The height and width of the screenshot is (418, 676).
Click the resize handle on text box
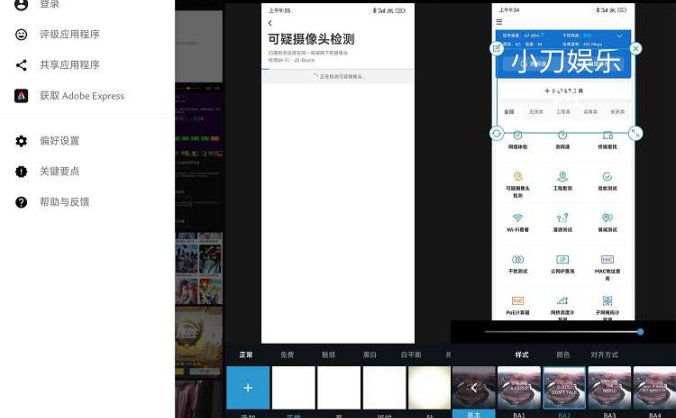click(x=636, y=133)
